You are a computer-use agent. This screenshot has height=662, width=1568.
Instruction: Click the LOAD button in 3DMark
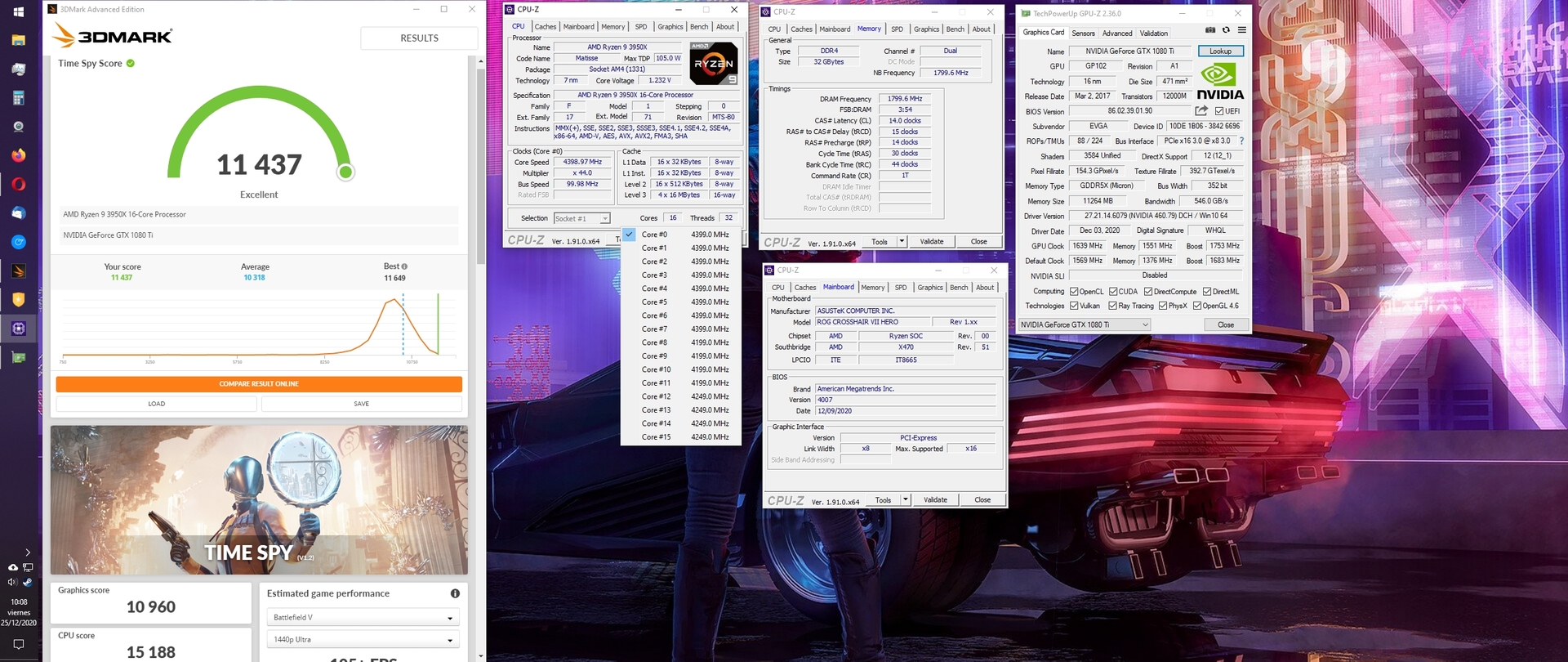click(156, 404)
